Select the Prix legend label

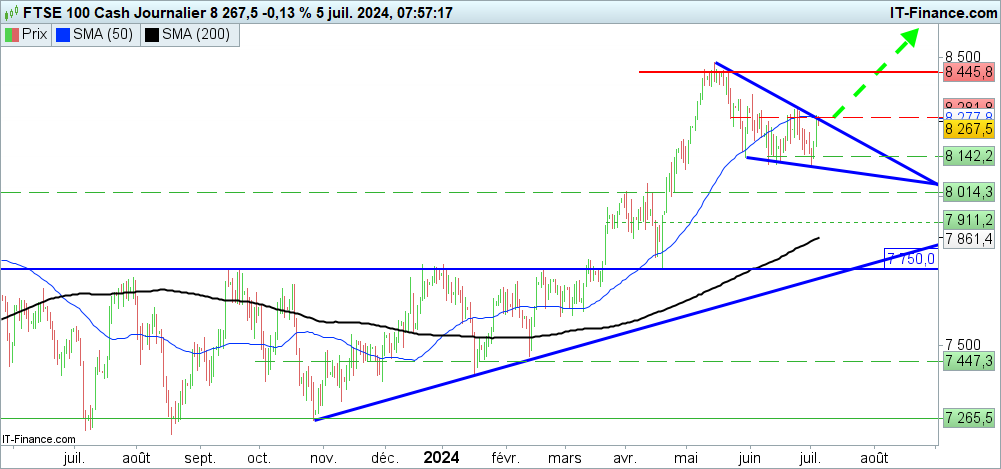pyautogui.click(x=35, y=35)
